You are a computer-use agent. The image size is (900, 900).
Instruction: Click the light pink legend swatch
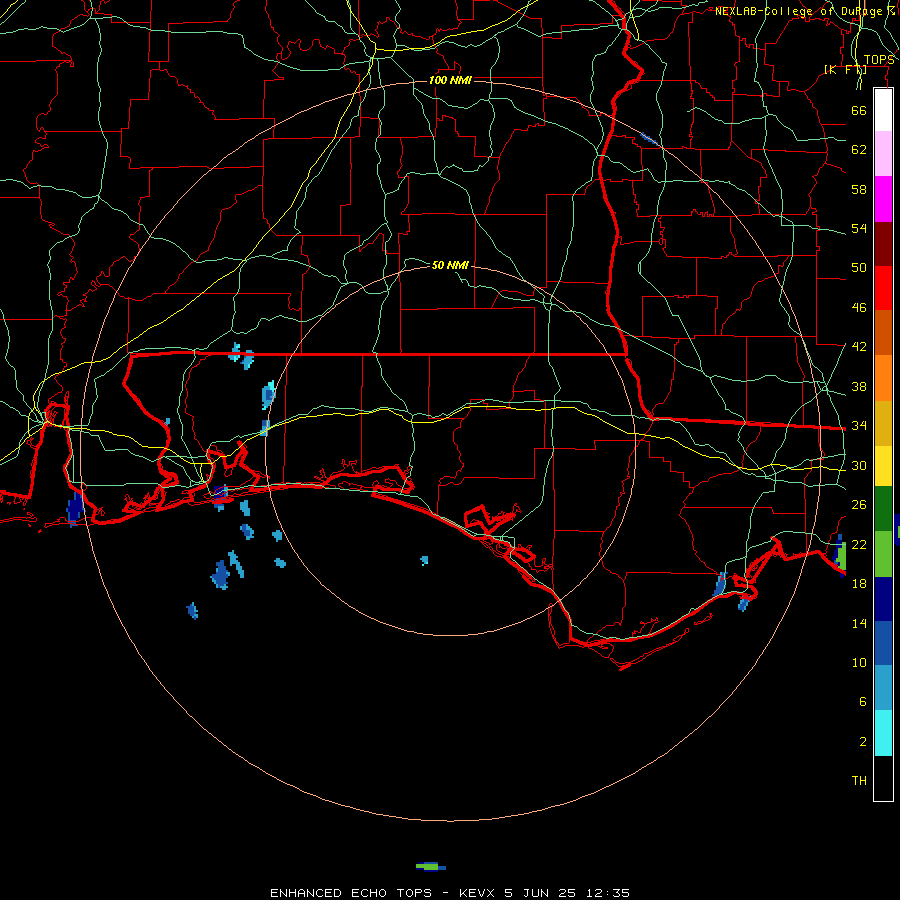[883, 153]
